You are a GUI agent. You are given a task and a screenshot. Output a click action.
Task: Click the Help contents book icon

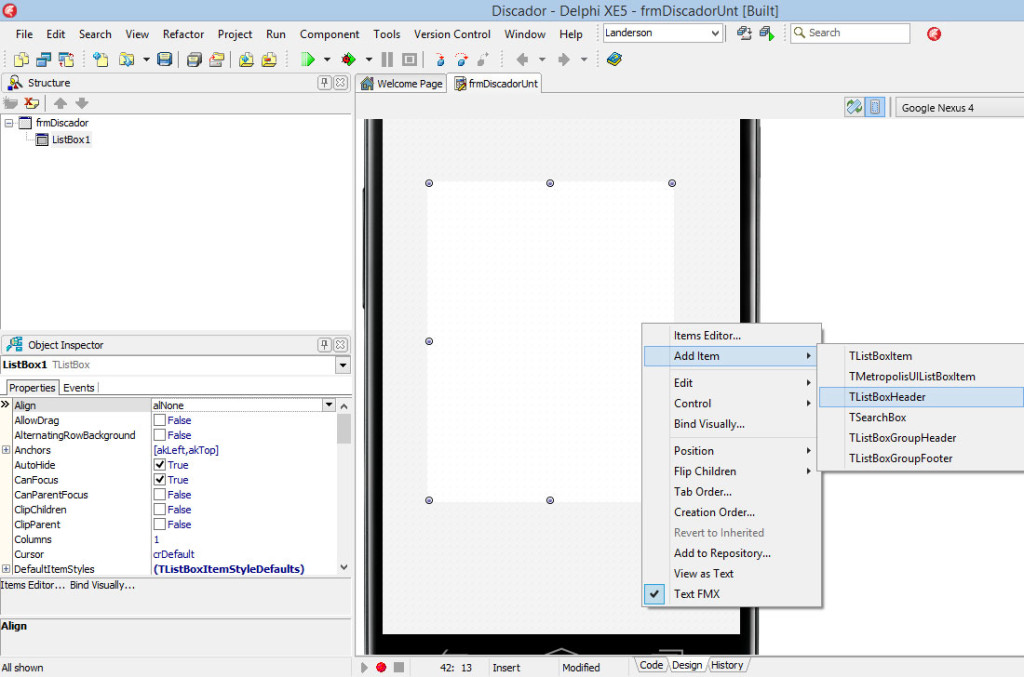(x=614, y=59)
